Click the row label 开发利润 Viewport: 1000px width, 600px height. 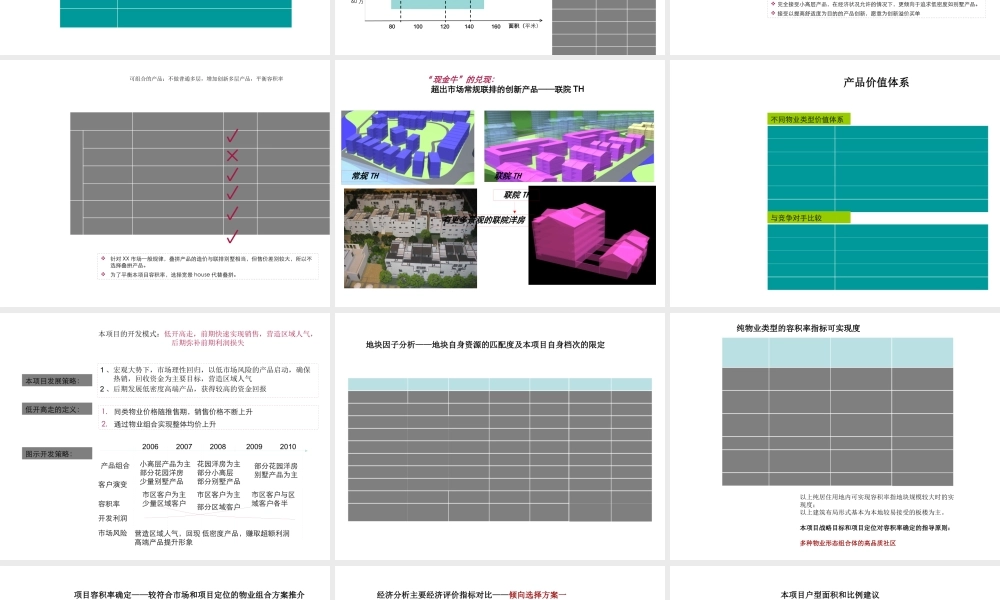pos(112,518)
